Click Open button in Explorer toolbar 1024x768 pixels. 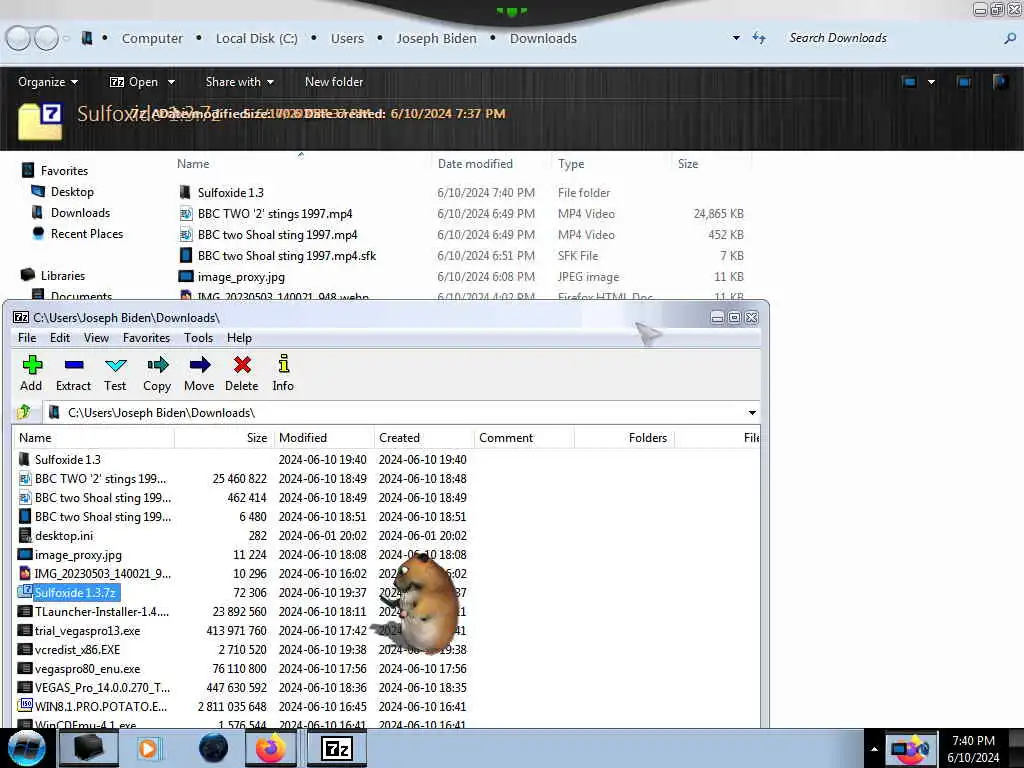point(135,82)
